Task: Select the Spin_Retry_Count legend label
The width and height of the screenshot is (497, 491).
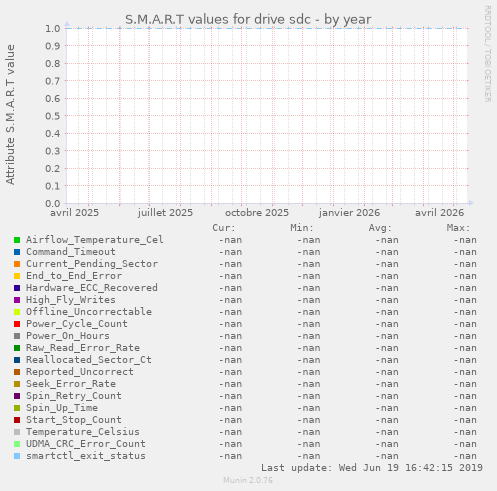Action: [74, 396]
